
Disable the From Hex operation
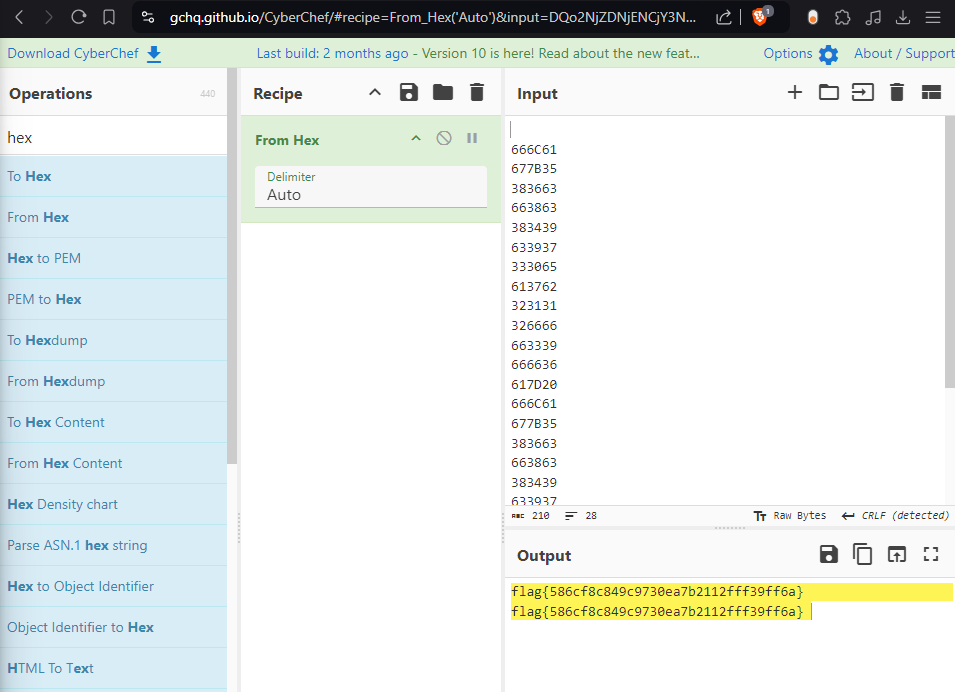(444, 138)
